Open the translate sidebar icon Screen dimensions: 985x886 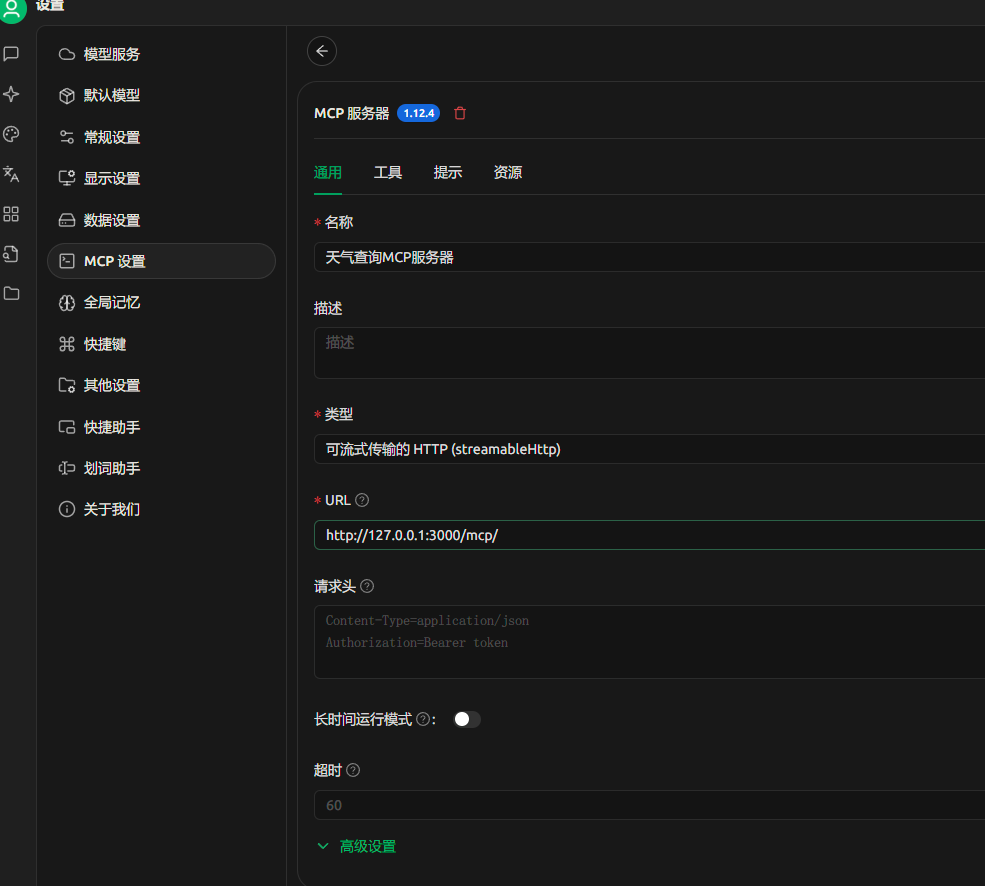click(11, 174)
